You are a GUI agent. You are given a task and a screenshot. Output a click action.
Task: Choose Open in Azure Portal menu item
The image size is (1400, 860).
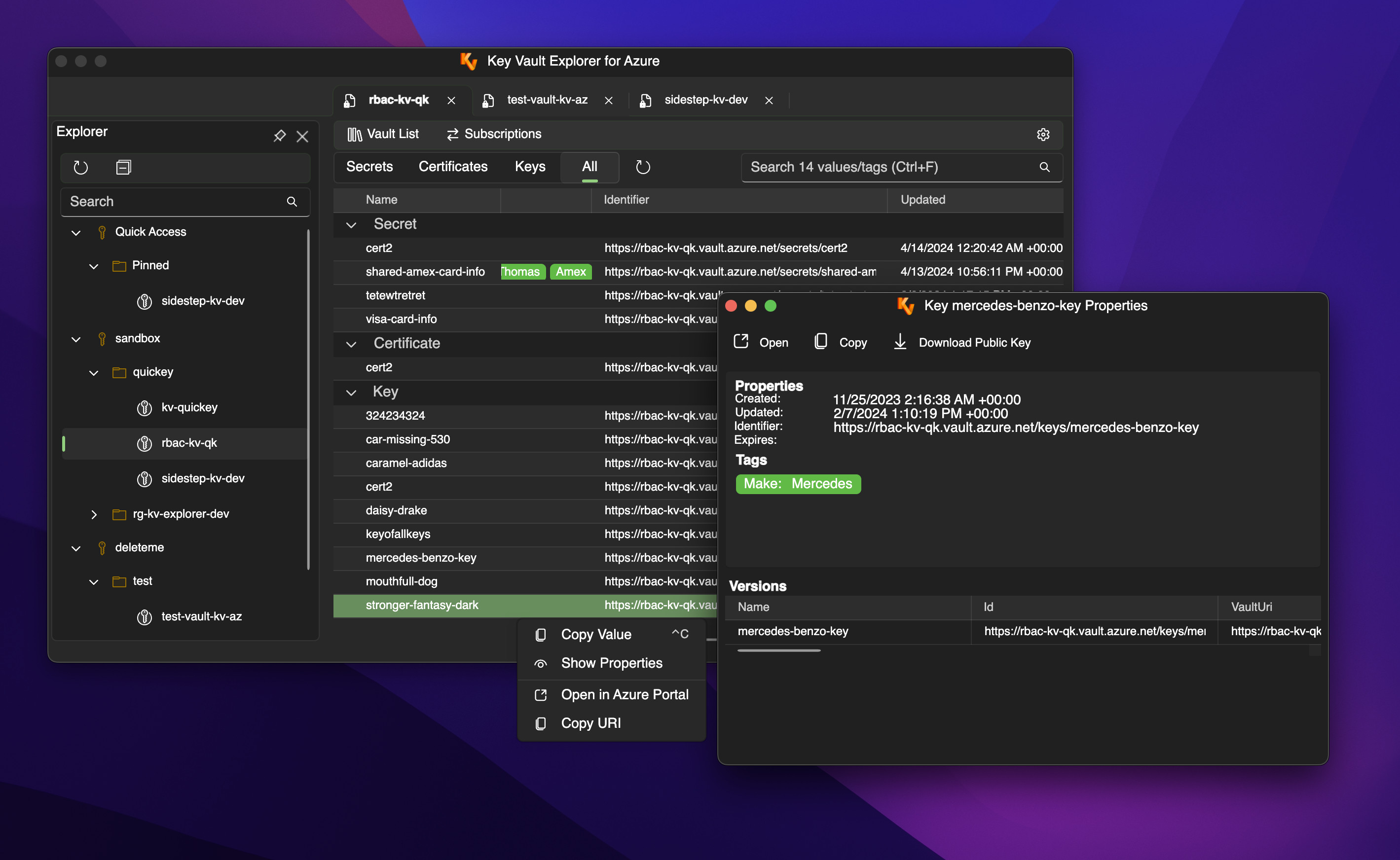point(624,694)
